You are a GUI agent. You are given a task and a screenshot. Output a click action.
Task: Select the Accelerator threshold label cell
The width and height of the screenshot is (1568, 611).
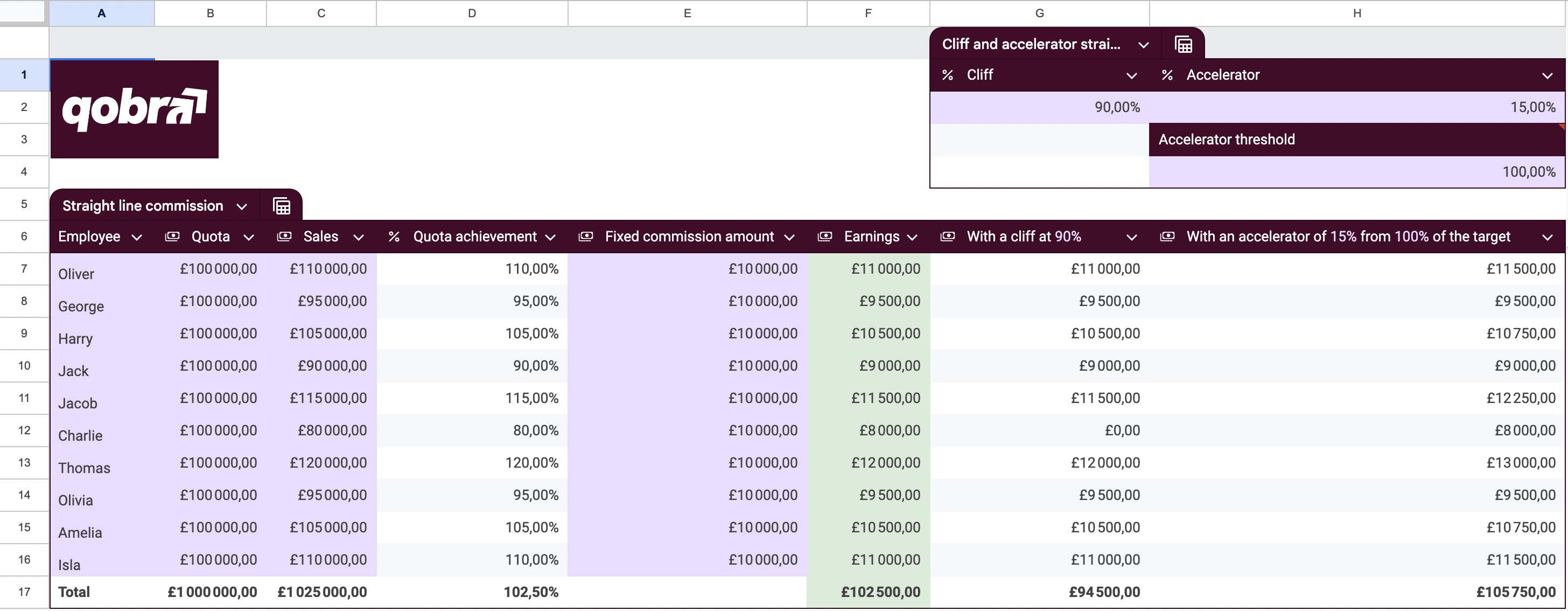pyautogui.click(x=1357, y=140)
